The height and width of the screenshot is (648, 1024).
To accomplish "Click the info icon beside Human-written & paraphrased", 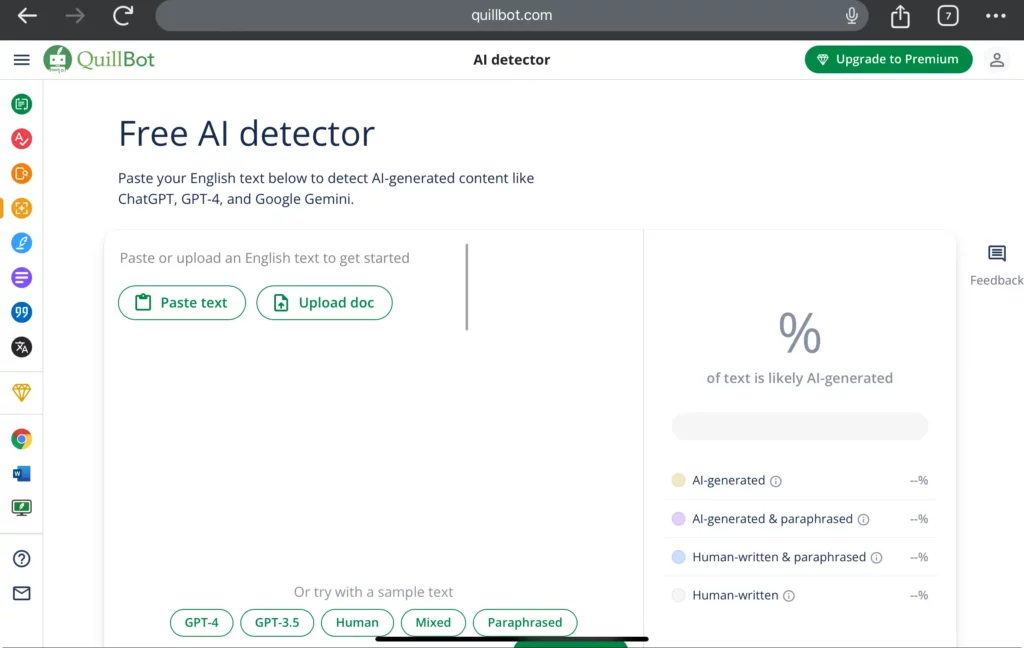I will tap(876, 558).
